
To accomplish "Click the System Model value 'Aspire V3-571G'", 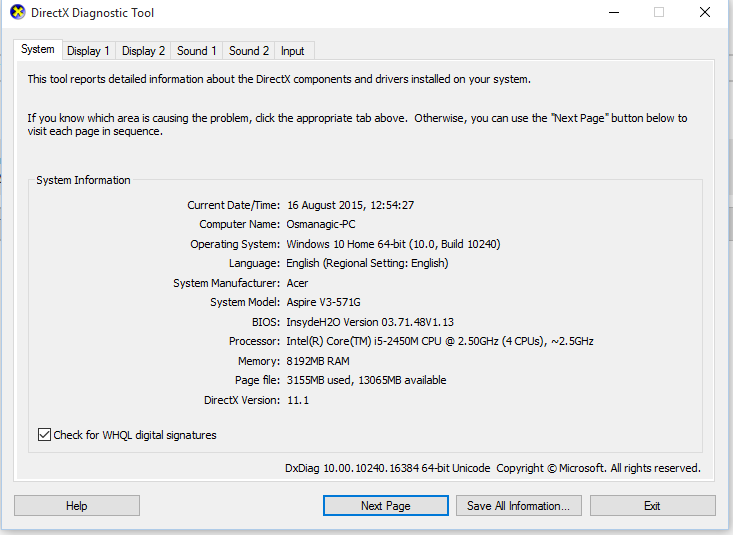I will point(323,303).
